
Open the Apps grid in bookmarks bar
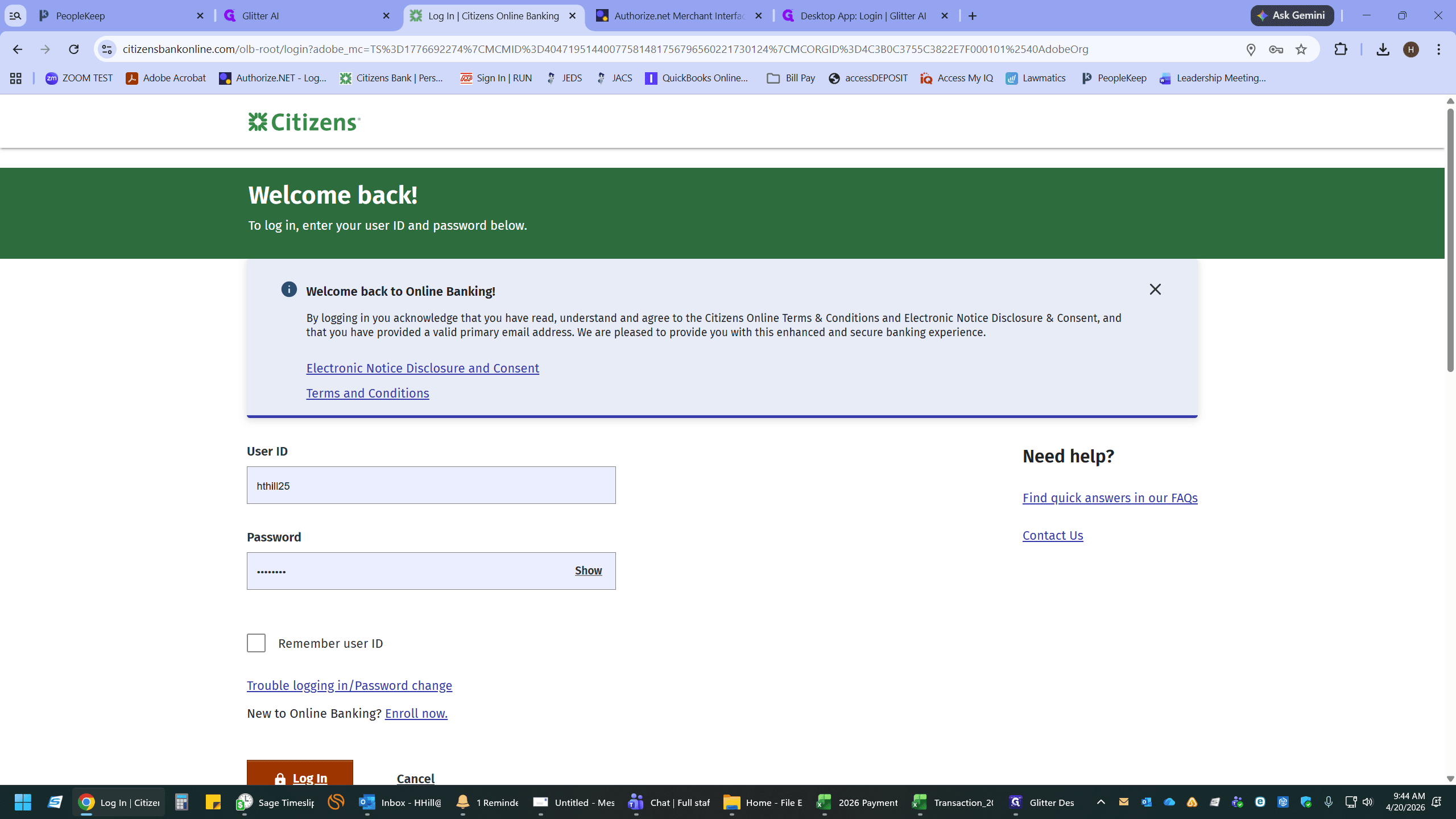pyautogui.click(x=16, y=78)
